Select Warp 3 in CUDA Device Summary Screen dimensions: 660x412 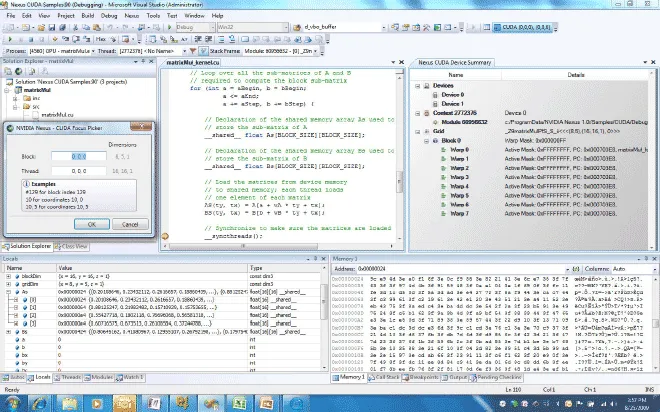point(459,177)
